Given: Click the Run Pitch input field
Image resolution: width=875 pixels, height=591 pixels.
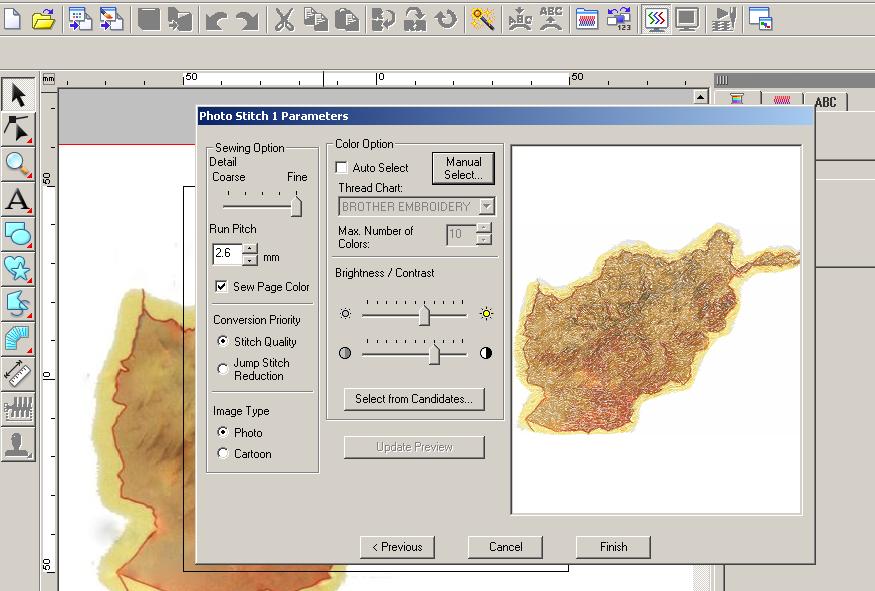Looking at the screenshot, I should point(227,254).
